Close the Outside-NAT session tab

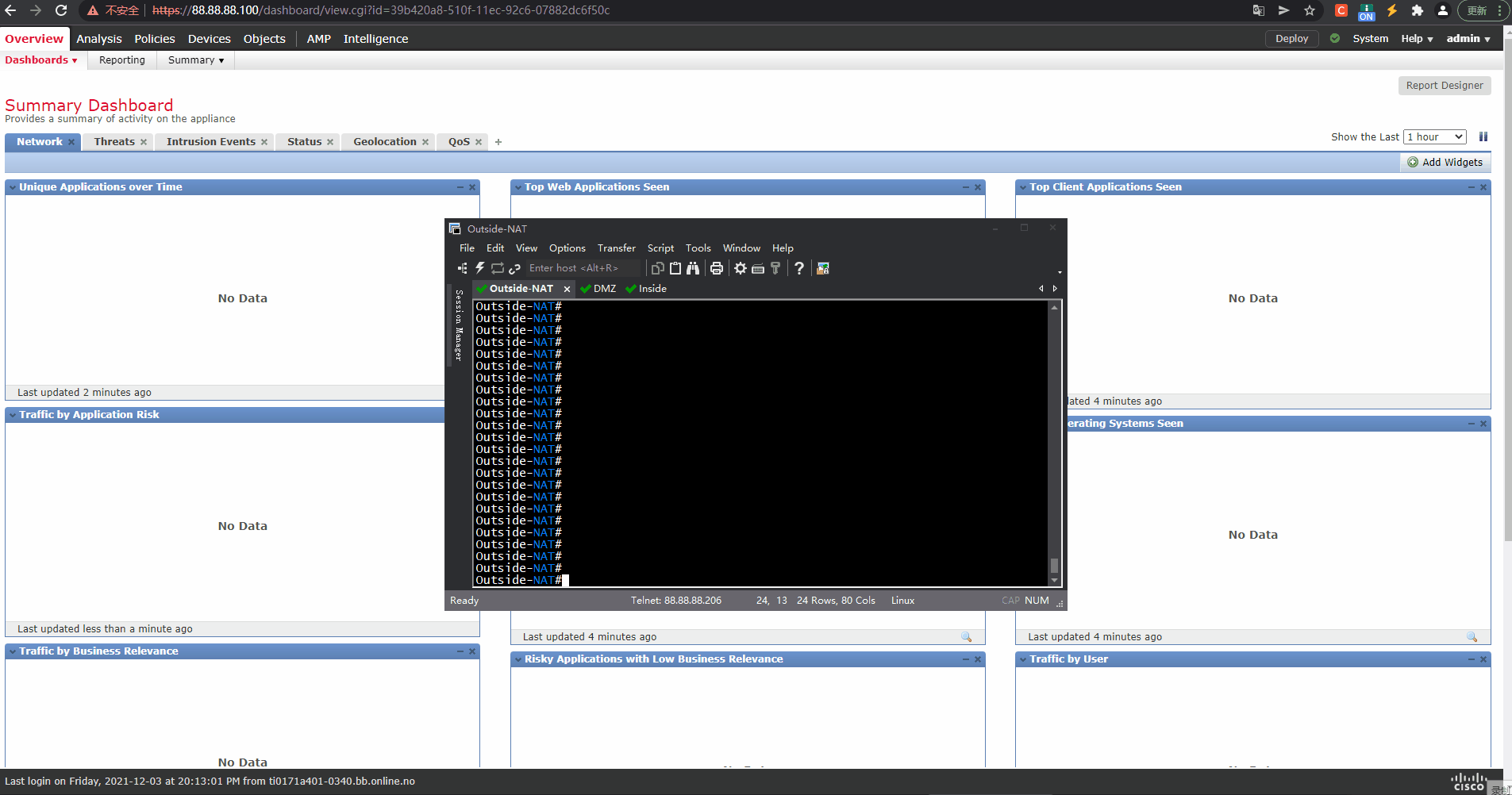pos(567,289)
